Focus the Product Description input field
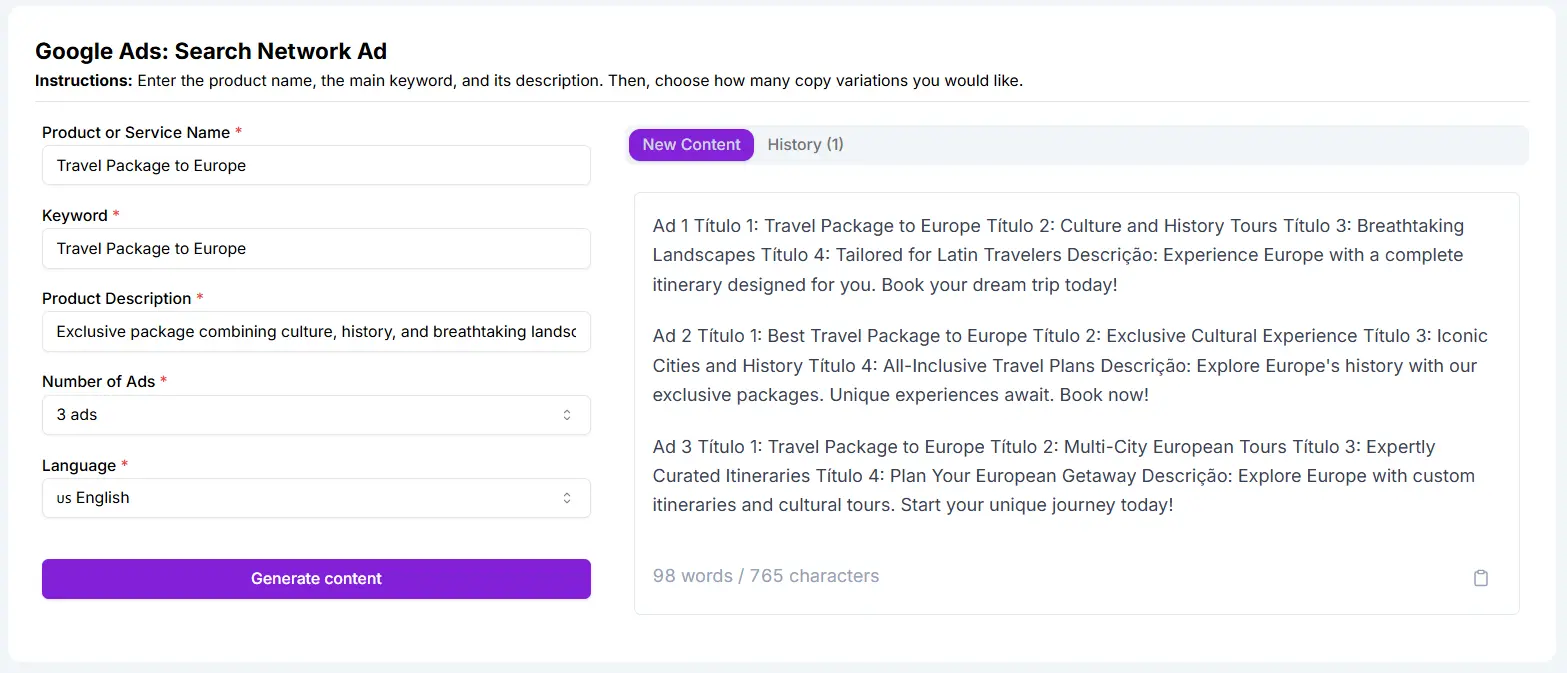This screenshot has width=1567, height=673. tap(316, 332)
